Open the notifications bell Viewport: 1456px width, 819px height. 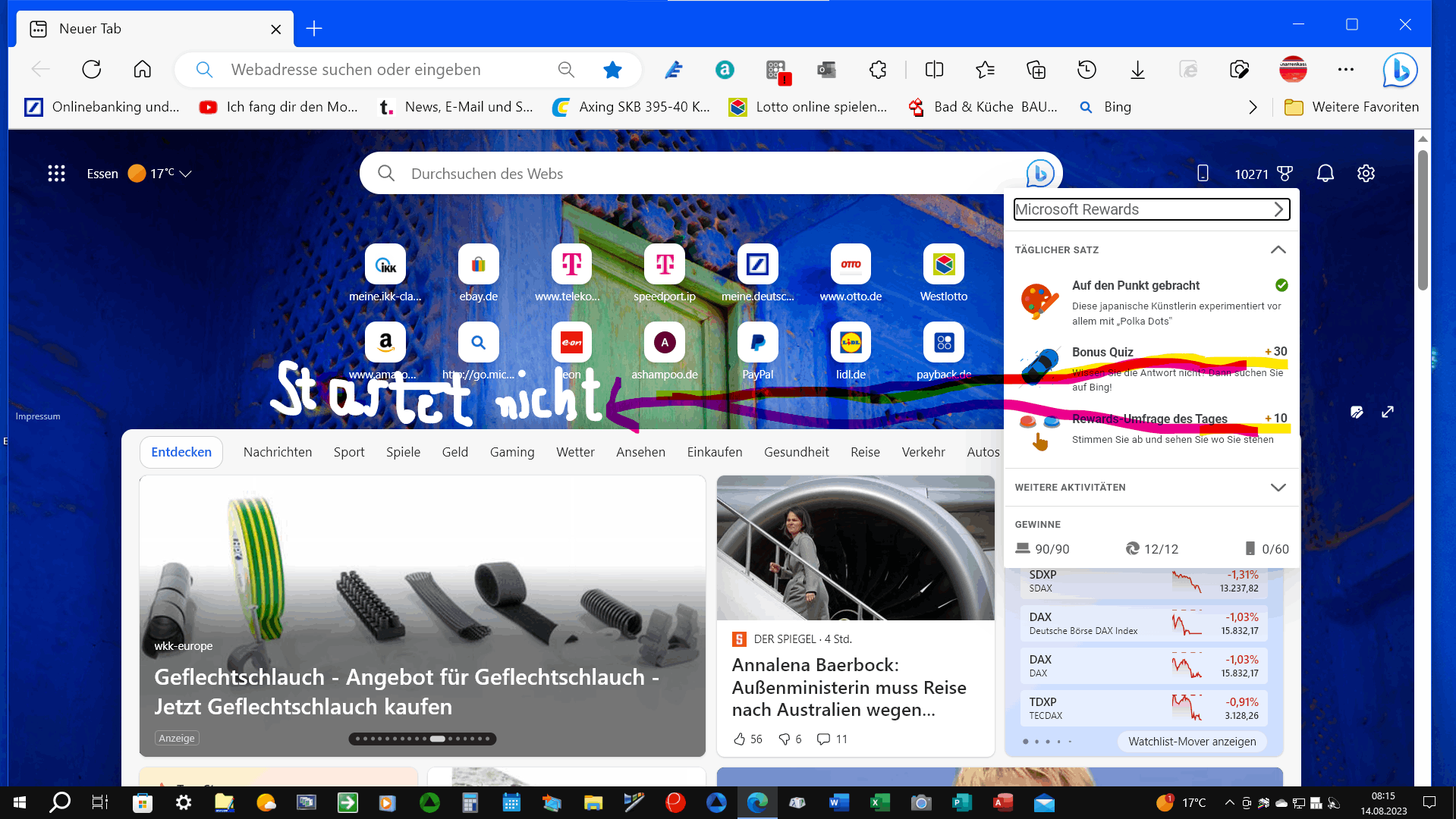click(x=1325, y=174)
